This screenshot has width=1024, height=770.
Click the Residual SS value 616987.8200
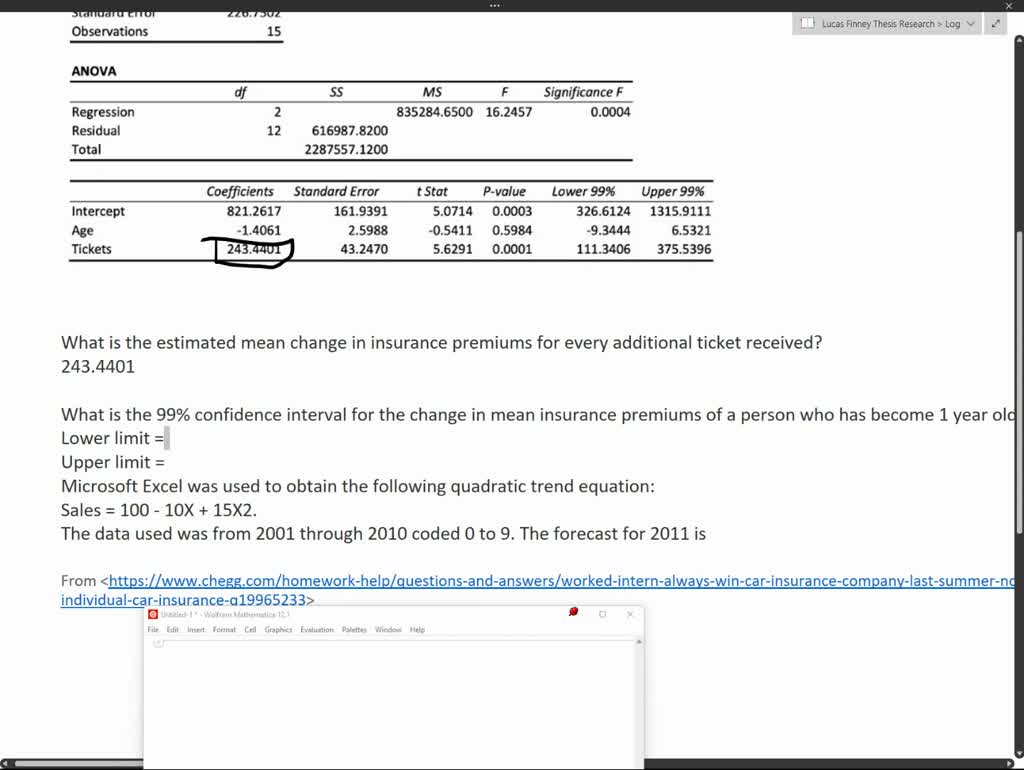(x=350, y=131)
